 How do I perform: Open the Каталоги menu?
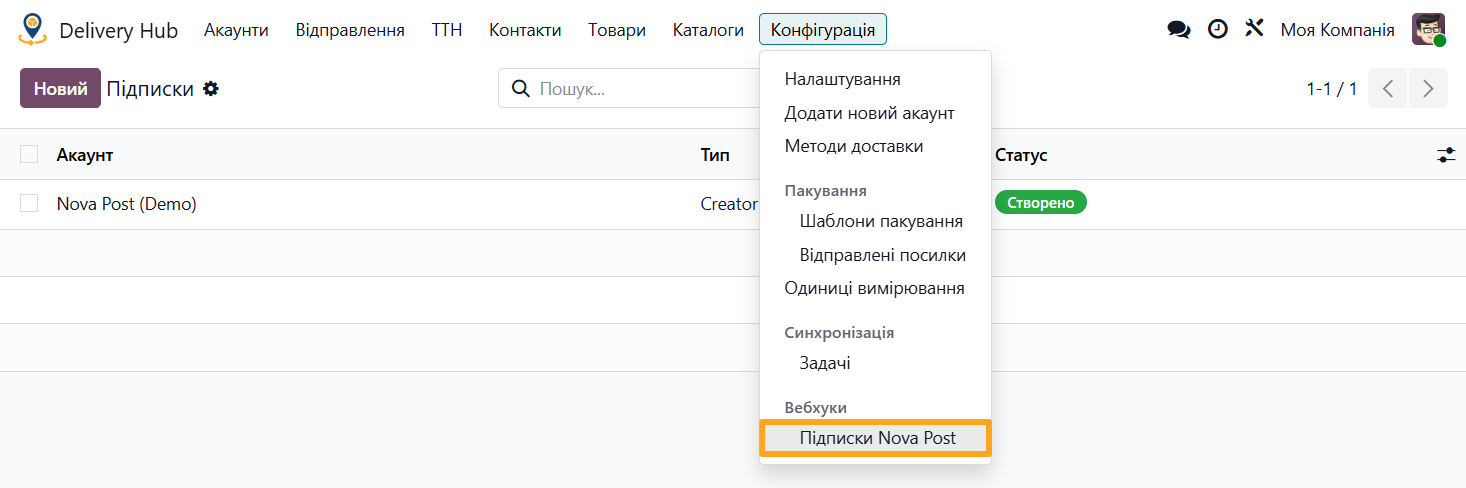pos(708,30)
